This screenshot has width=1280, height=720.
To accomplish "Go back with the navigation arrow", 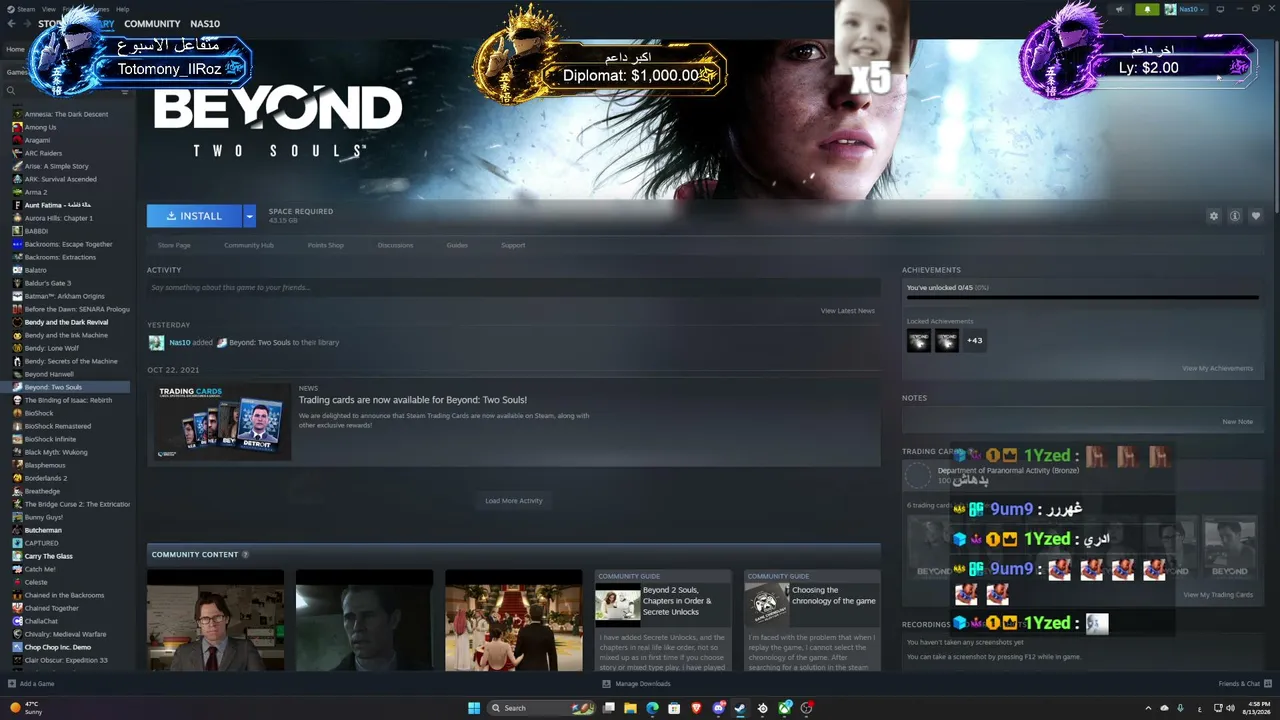I will click(12, 23).
